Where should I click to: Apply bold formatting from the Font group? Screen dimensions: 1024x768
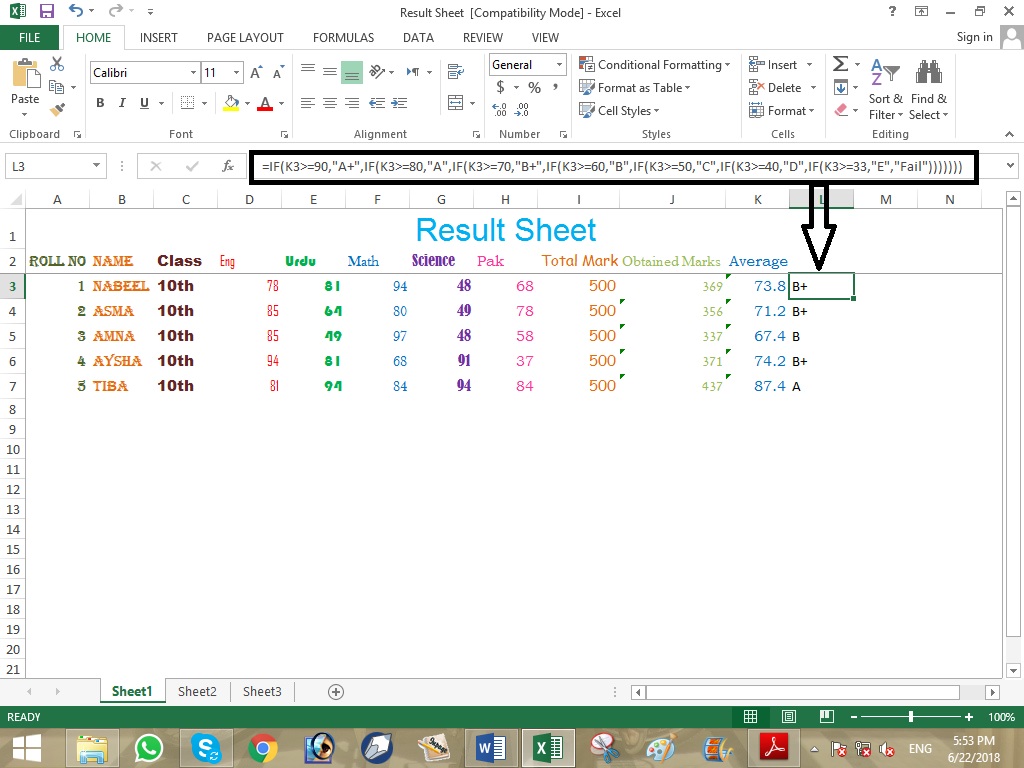click(x=99, y=103)
